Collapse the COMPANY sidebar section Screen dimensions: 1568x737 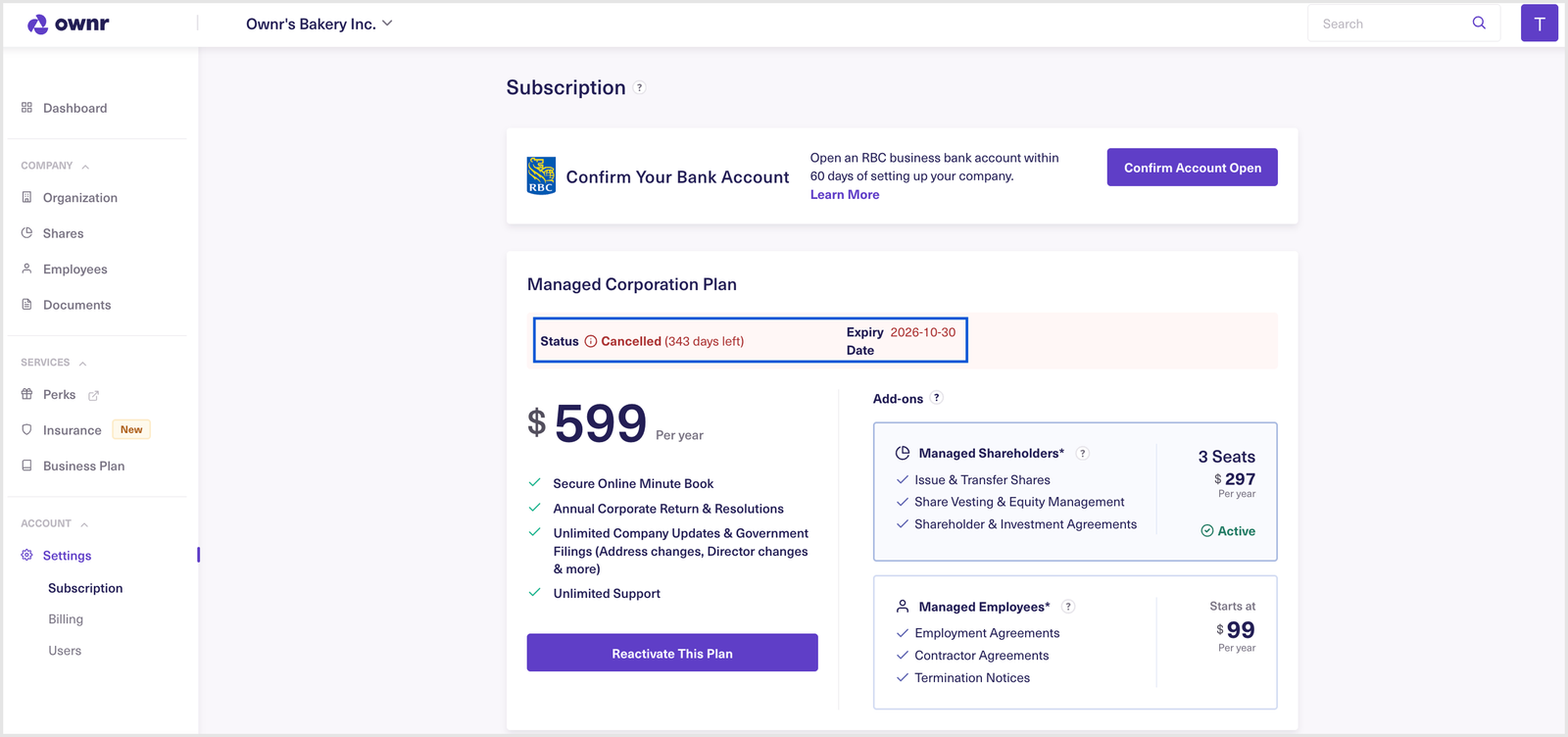click(x=85, y=167)
